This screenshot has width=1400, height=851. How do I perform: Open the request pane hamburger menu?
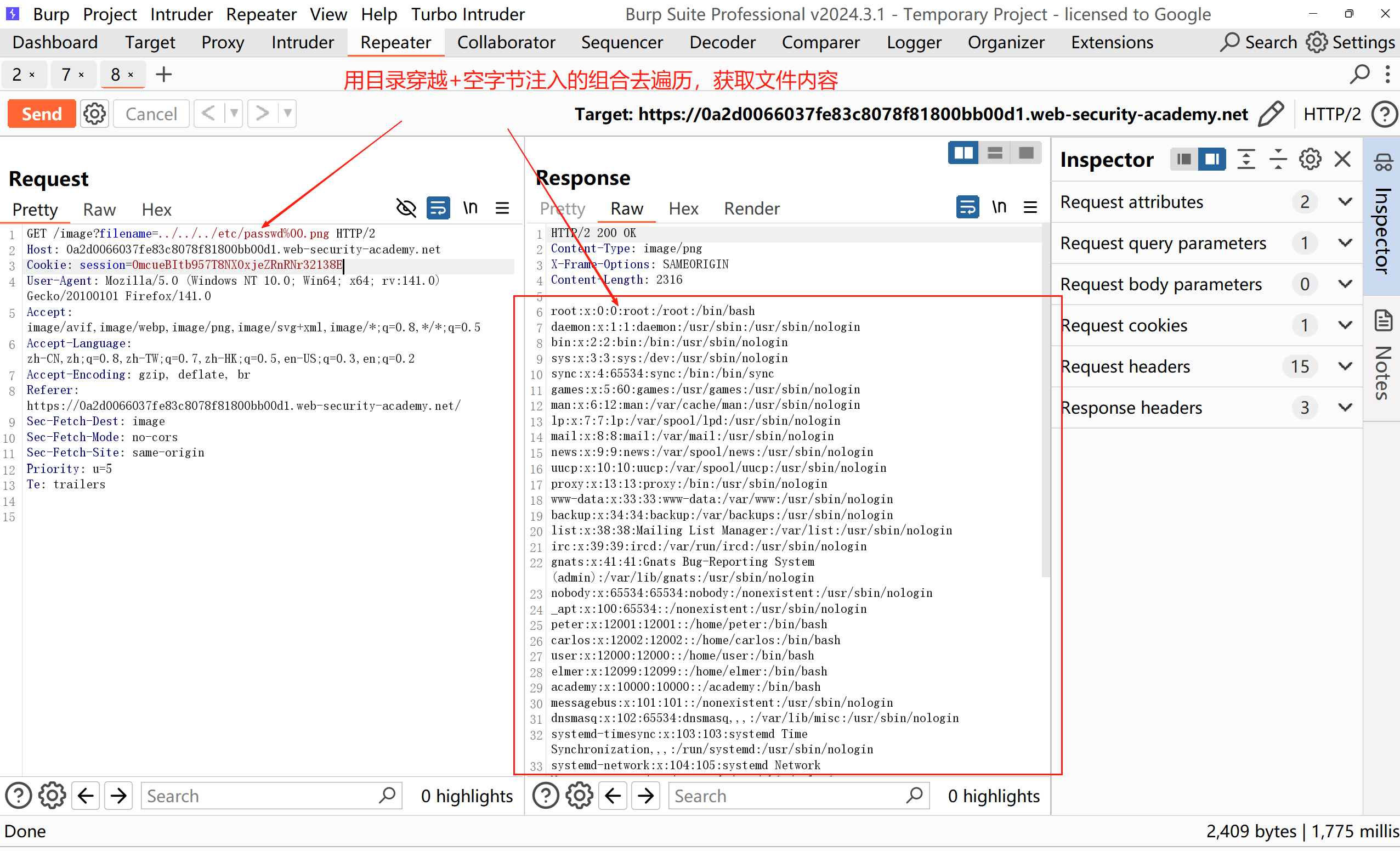tap(502, 208)
